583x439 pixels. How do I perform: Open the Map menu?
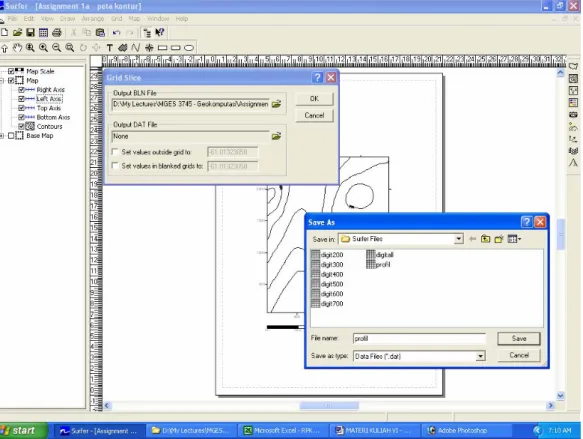pos(134,19)
